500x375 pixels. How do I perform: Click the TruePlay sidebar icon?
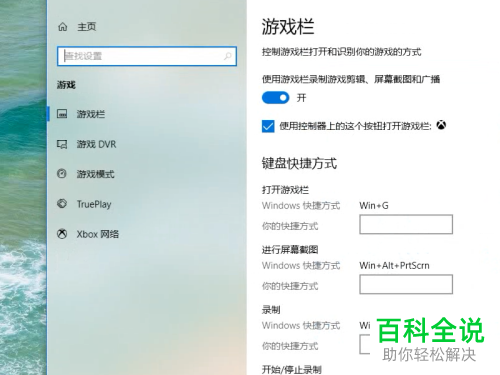(x=62, y=203)
